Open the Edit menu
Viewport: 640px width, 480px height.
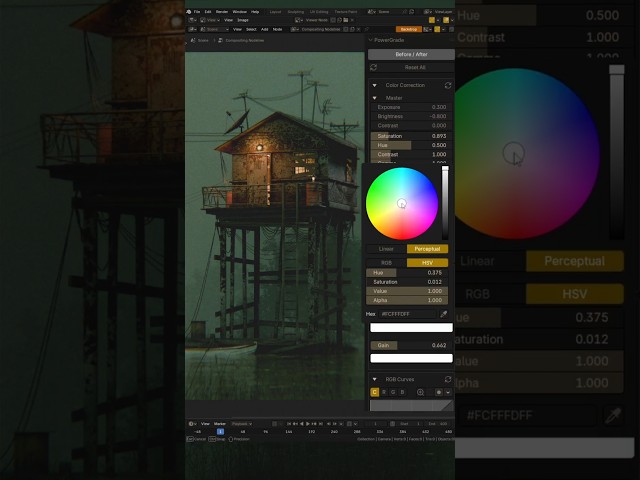point(208,12)
